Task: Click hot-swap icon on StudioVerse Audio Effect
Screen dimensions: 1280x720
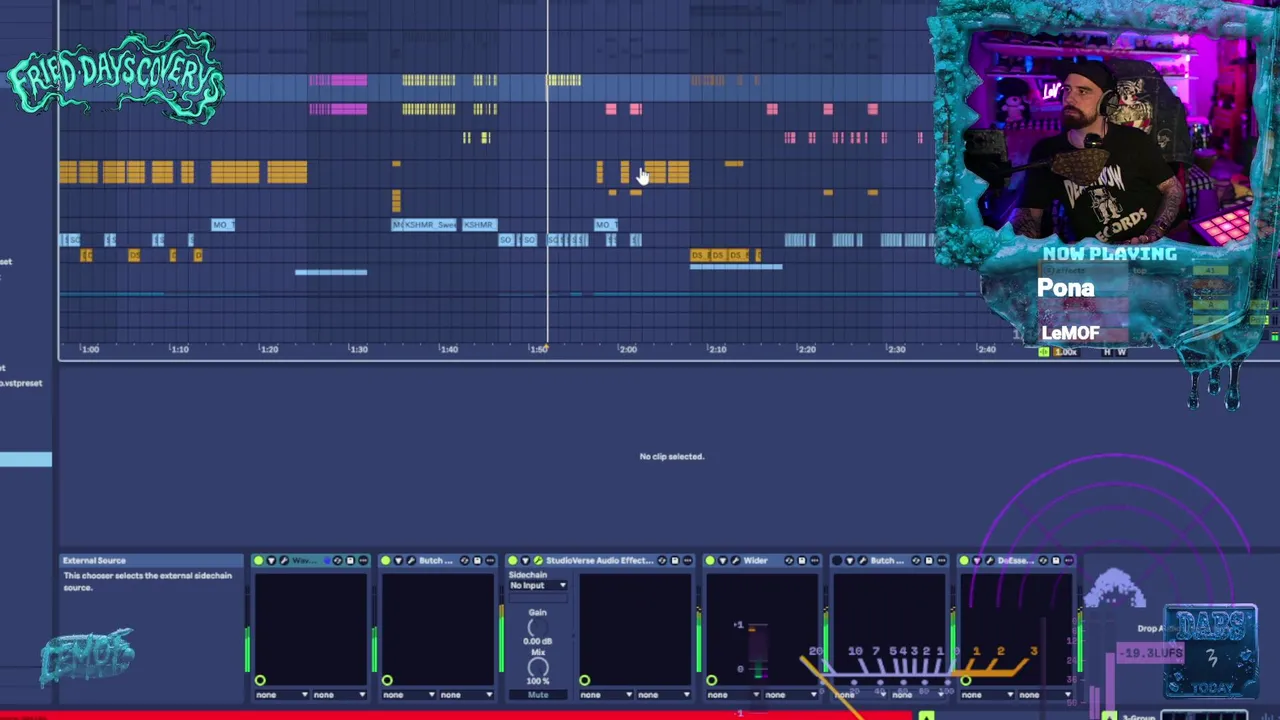Action: point(662,561)
